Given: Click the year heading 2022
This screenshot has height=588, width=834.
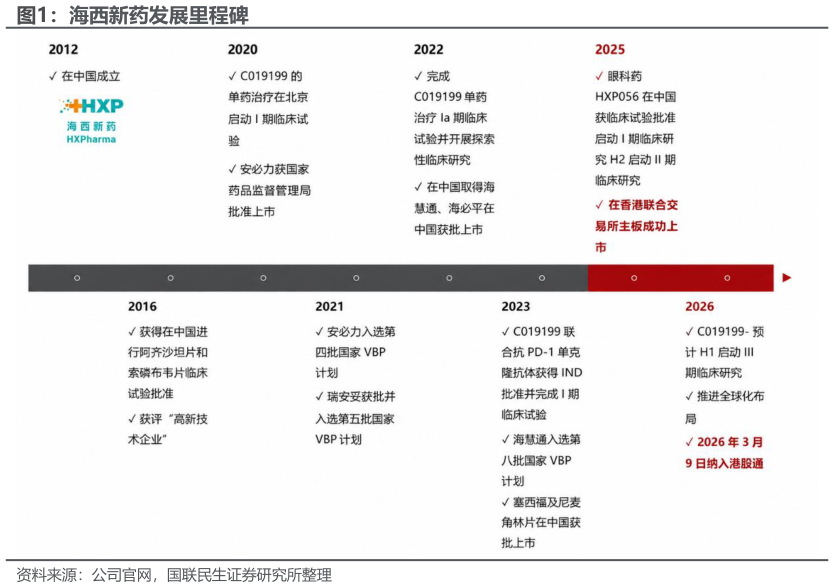Looking at the screenshot, I should [429, 49].
